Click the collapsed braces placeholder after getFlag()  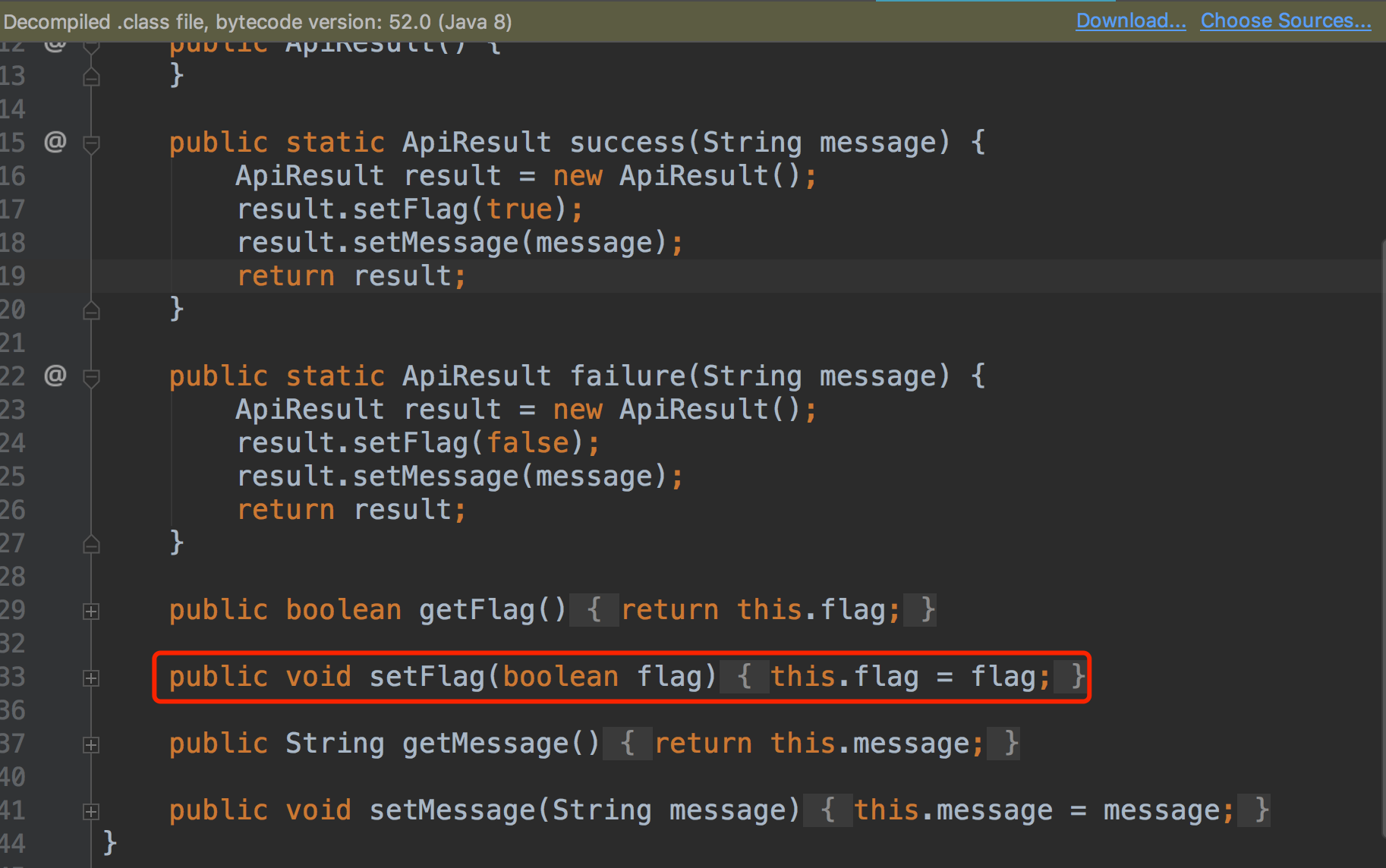coord(594,610)
